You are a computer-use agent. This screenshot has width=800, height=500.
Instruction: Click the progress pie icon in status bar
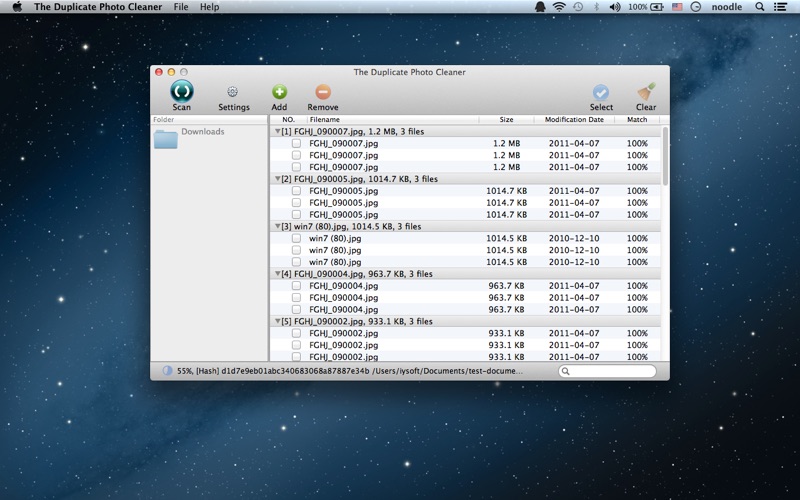coord(167,371)
